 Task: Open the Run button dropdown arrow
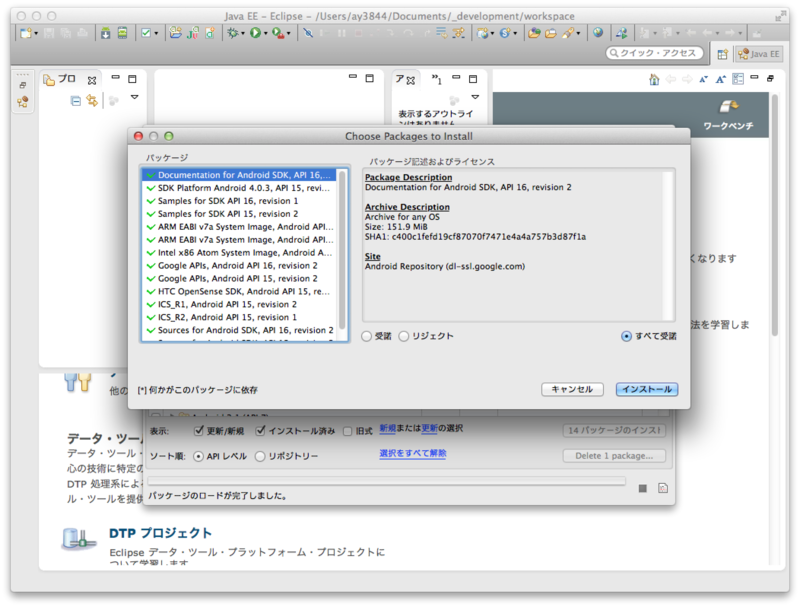[266, 33]
